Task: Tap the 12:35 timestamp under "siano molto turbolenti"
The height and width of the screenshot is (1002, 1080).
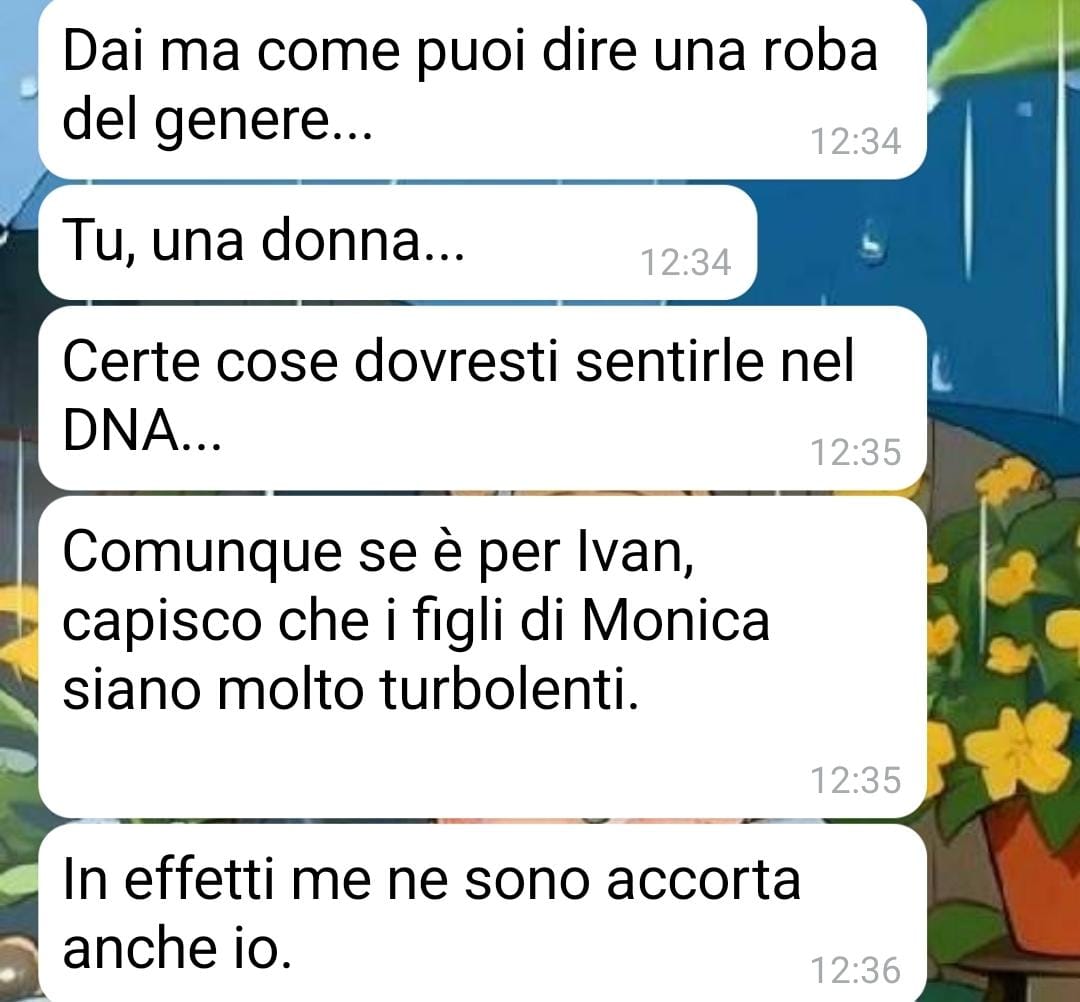Action: point(855,781)
